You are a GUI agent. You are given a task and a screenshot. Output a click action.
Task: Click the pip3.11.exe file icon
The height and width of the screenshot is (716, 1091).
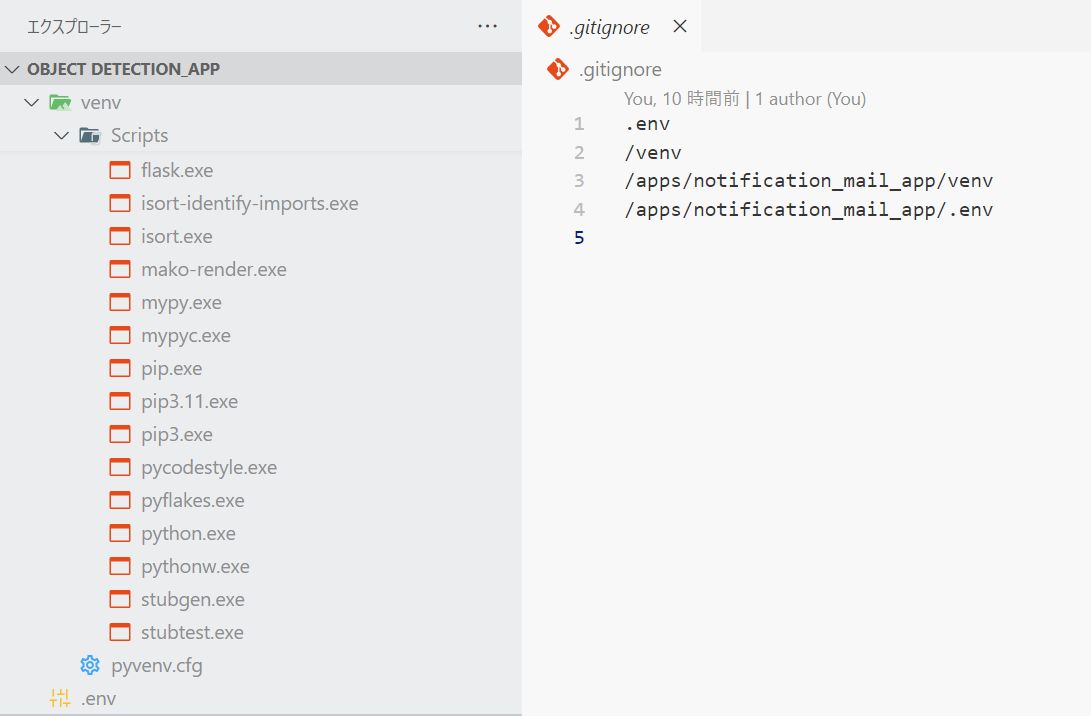coord(120,401)
